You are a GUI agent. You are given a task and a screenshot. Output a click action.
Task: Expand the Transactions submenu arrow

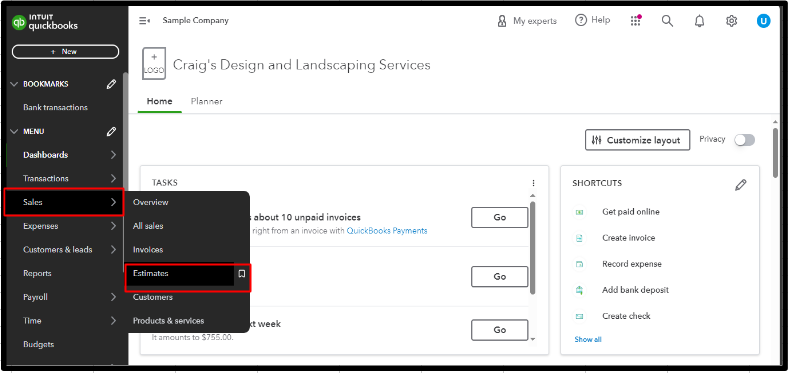click(113, 178)
